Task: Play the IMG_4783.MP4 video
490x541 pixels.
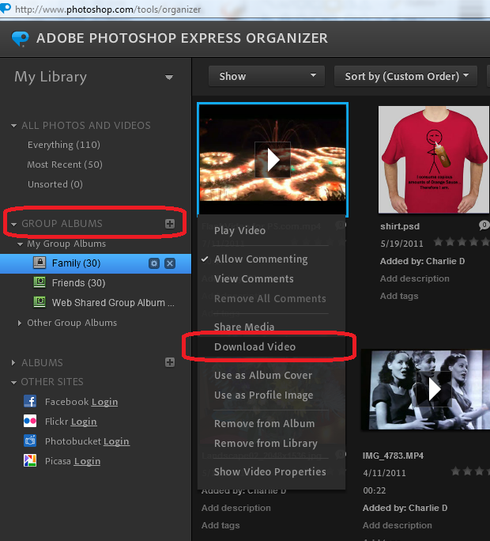Action: pyautogui.click(x=433, y=390)
